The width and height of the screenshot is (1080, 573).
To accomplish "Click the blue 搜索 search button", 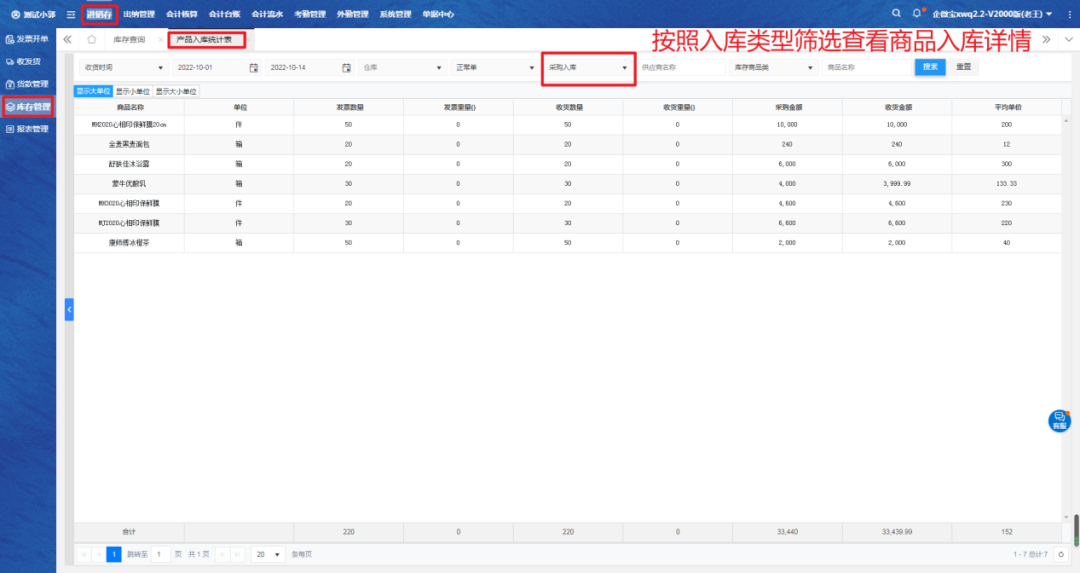I will point(929,67).
